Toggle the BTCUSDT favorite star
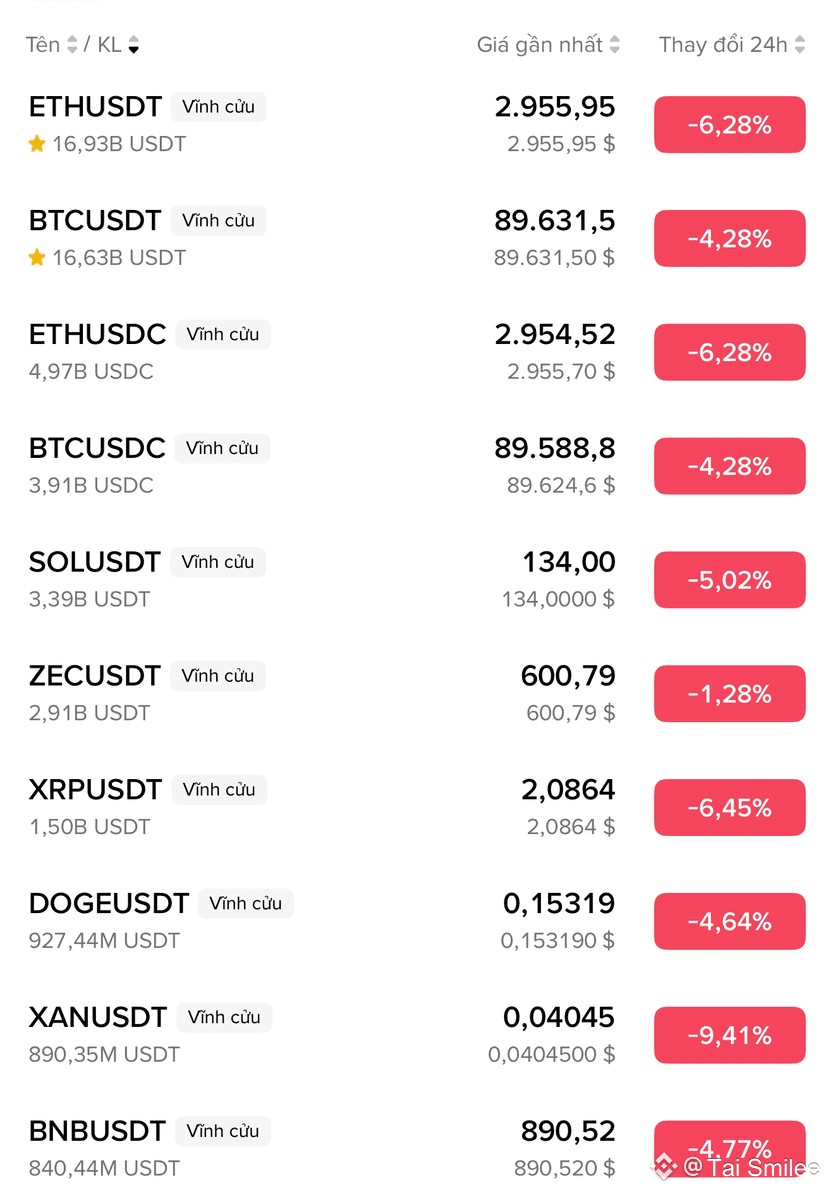The image size is (828, 1192). 37,258
